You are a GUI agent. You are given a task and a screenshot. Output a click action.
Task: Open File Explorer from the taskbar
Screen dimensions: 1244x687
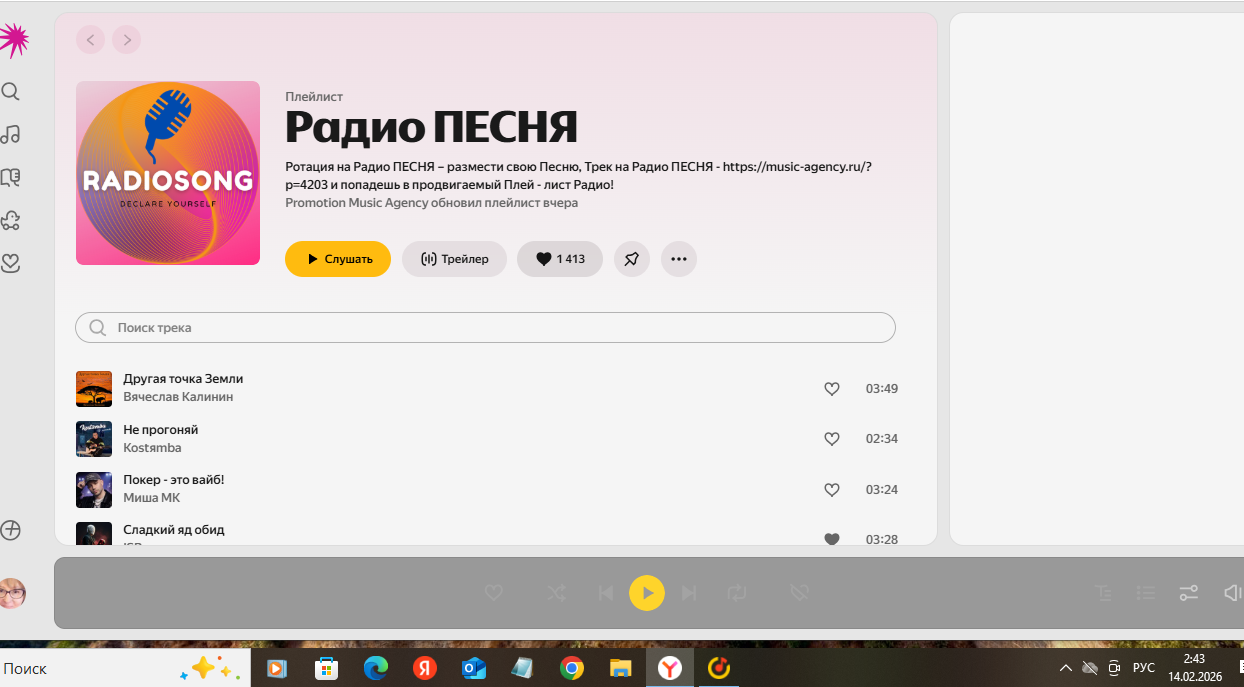coord(621,669)
